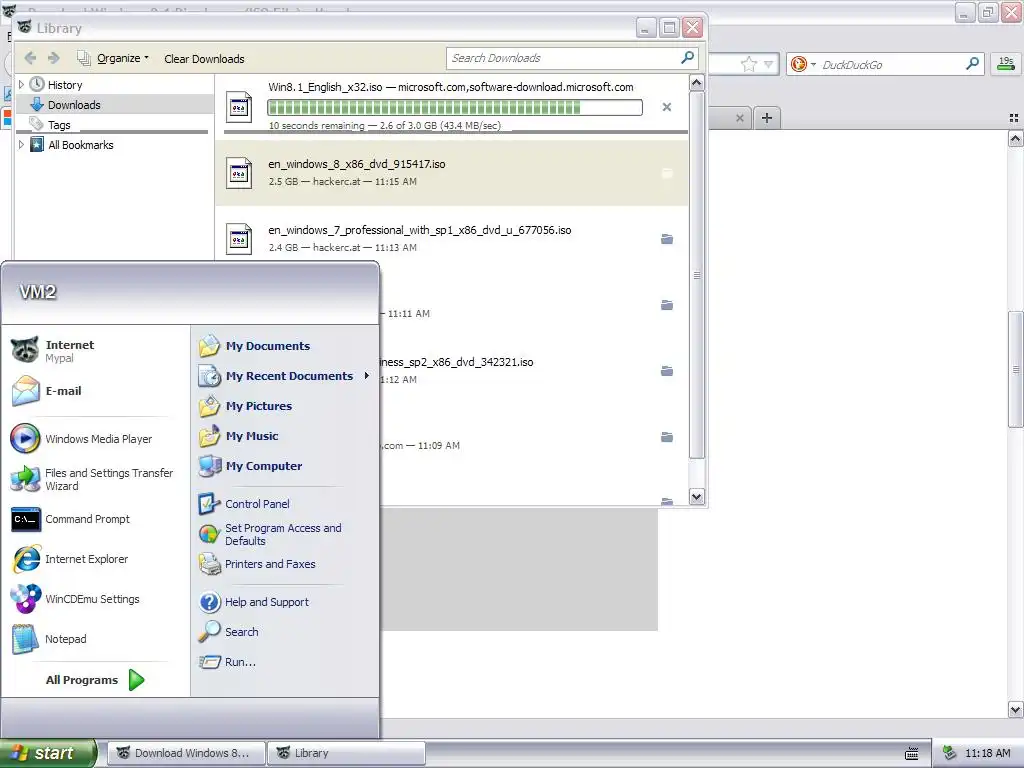Expand All Programs list

[x=95, y=680]
